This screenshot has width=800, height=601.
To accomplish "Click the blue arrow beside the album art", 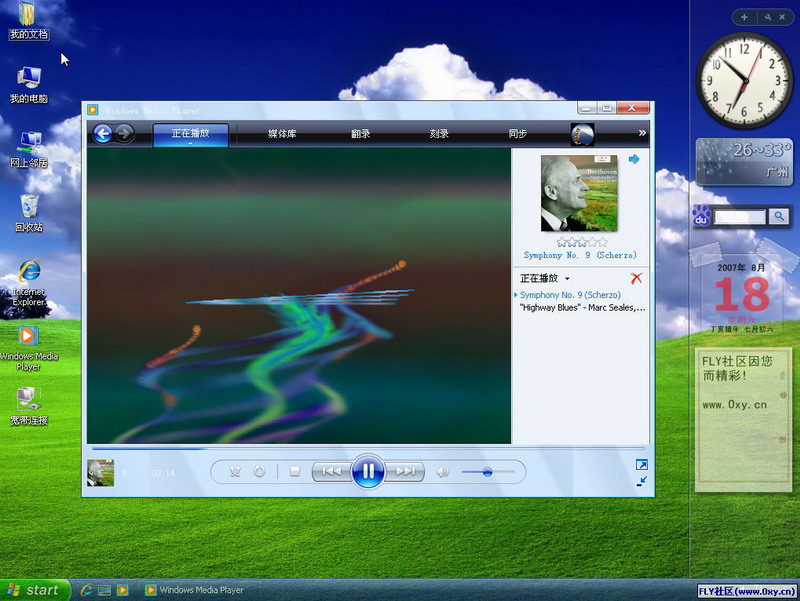I will pos(634,159).
